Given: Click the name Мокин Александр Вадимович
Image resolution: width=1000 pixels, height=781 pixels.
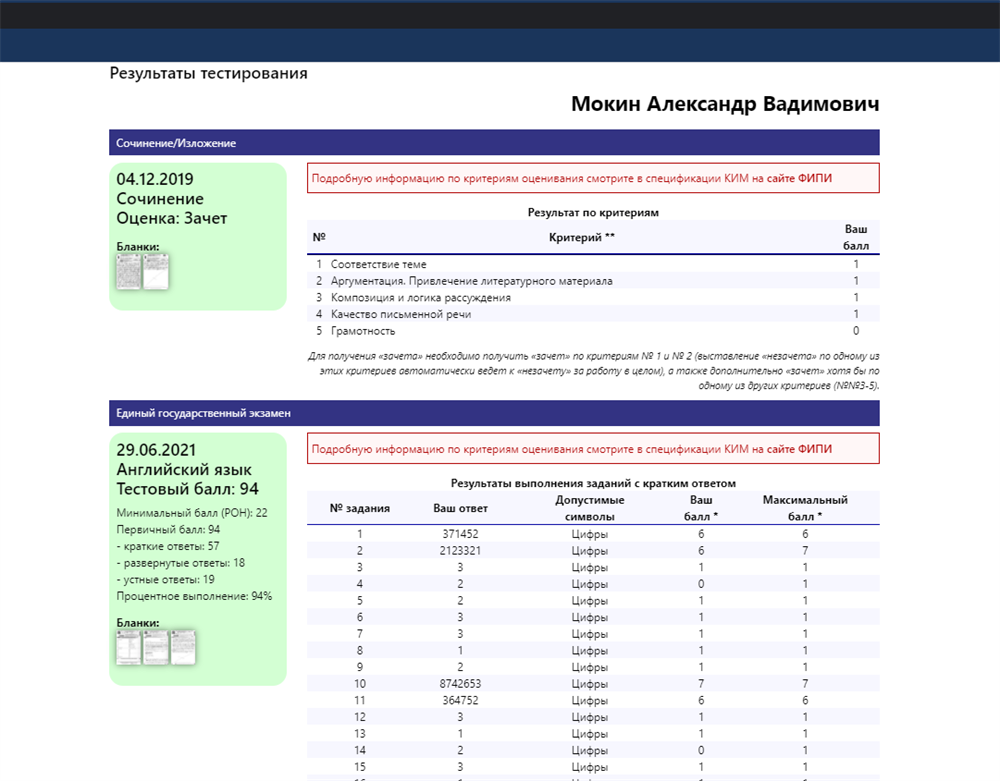Looking at the screenshot, I should click(725, 104).
